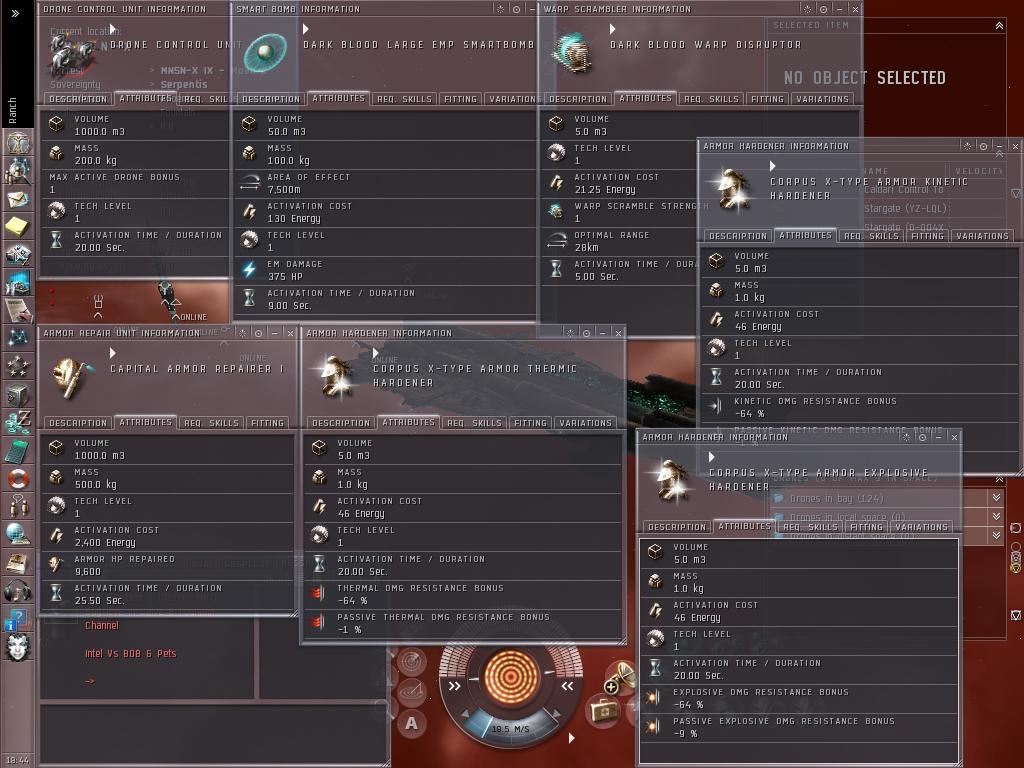The height and width of the screenshot is (768, 1024).
Task: Open Req. Skills tab in Thermic Hardener window
Action: pos(474,423)
